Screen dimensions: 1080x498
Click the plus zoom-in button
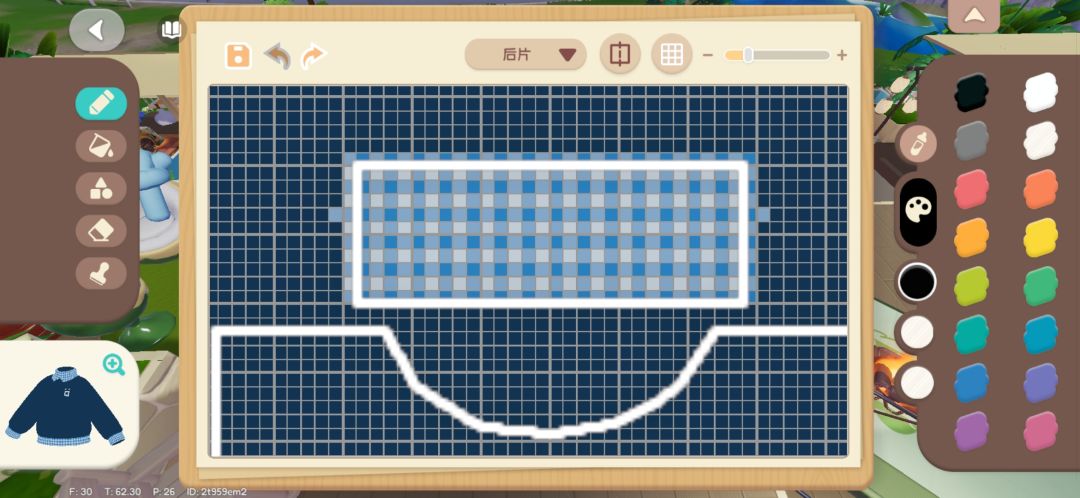tap(842, 55)
